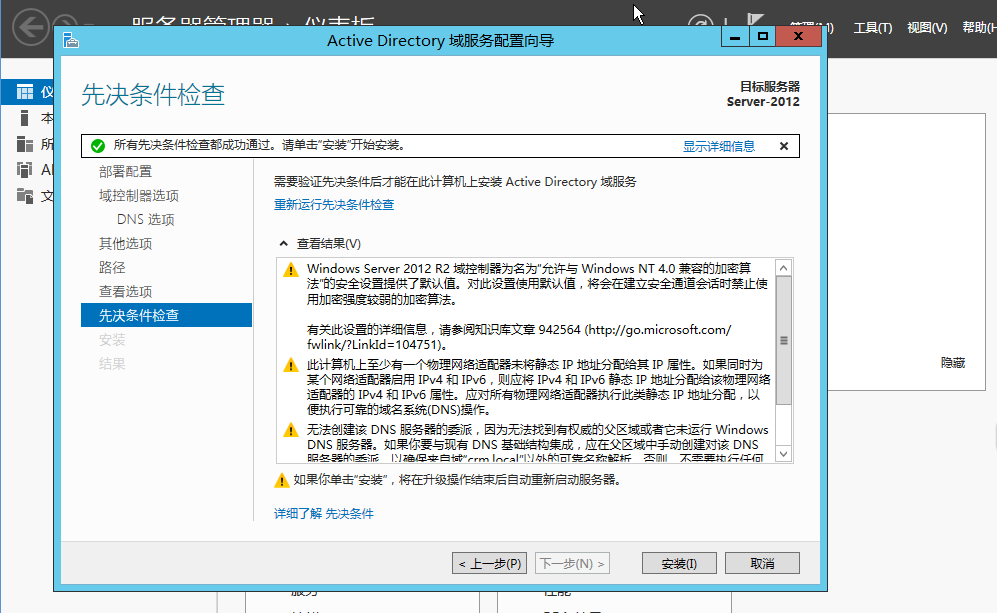Open 帮助 menu in Server Manager
The height and width of the screenshot is (613, 997).
[979, 28]
